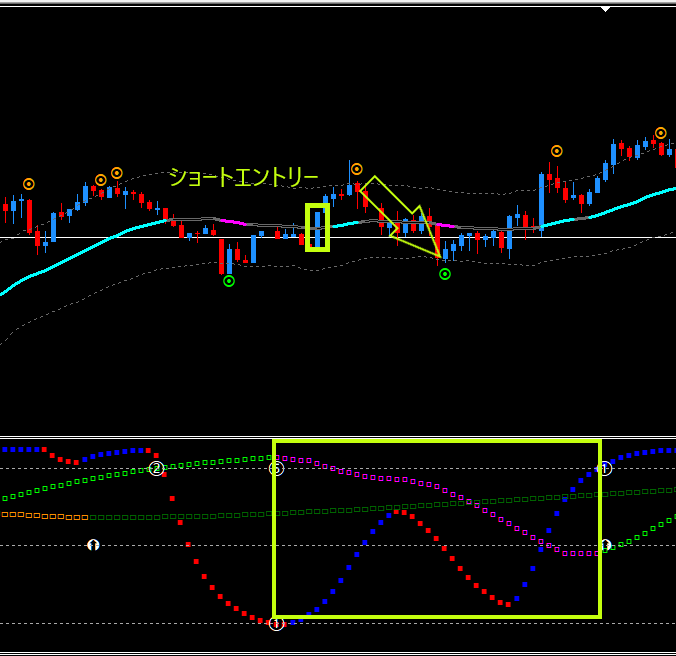Viewport: 676px width, 656px height.
Task: Select the green buy-signal marker below the arrow tip
Action: point(445,274)
